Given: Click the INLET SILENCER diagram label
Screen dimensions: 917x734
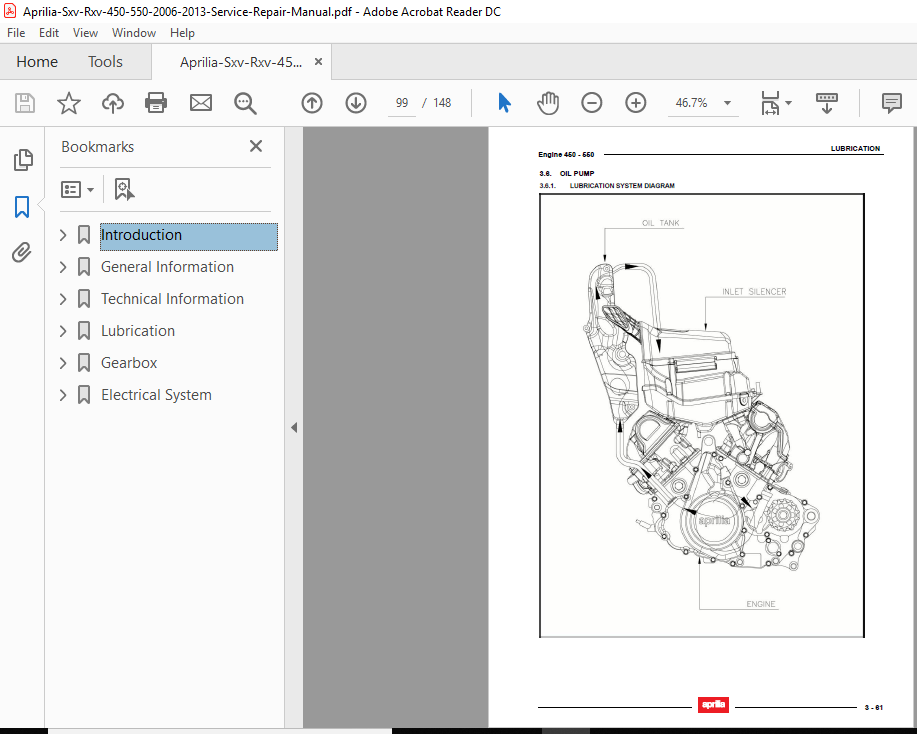Looking at the screenshot, I should 754,291.
